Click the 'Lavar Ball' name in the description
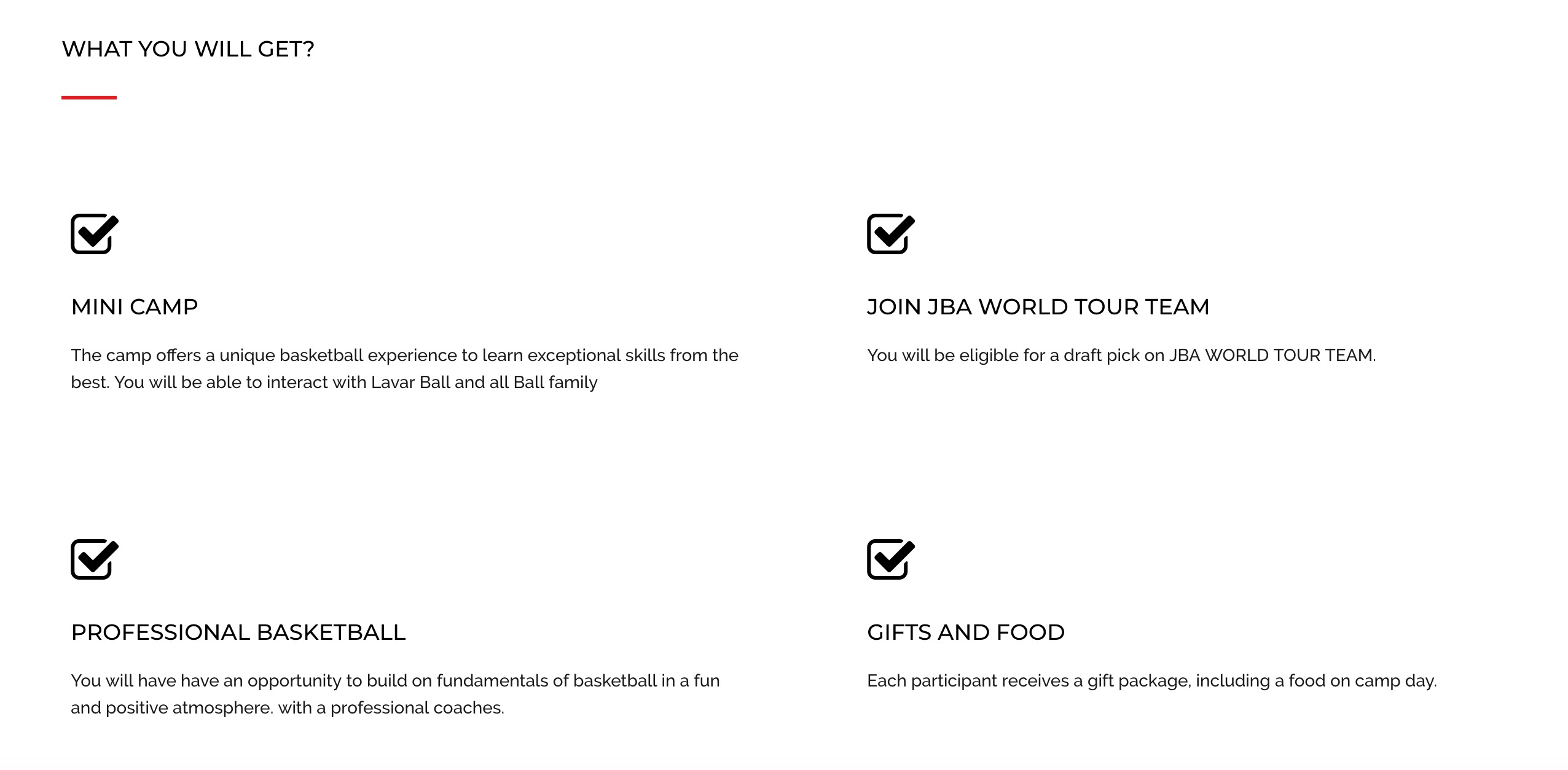Screen dimensions: 1568x770 point(411,382)
